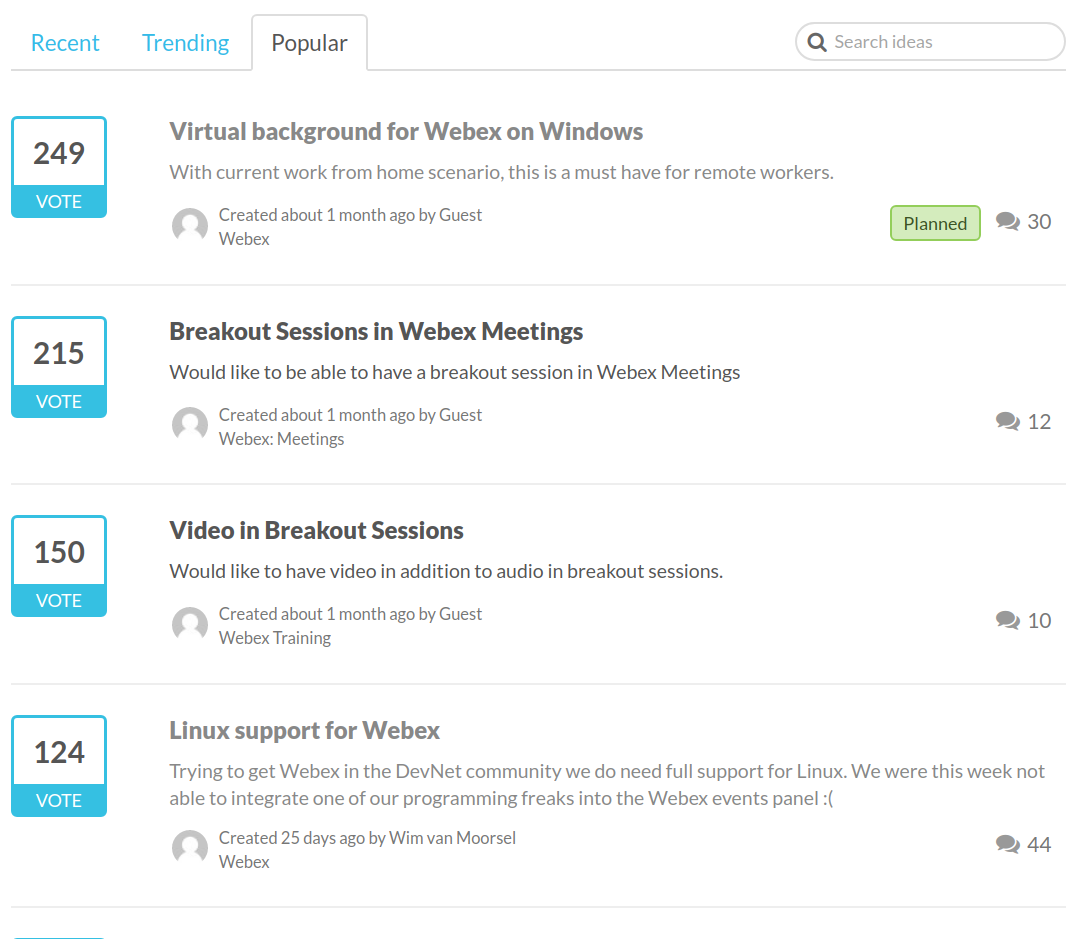Open the Linux support for Webex idea title
1087x939 pixels.
(304, 730)
